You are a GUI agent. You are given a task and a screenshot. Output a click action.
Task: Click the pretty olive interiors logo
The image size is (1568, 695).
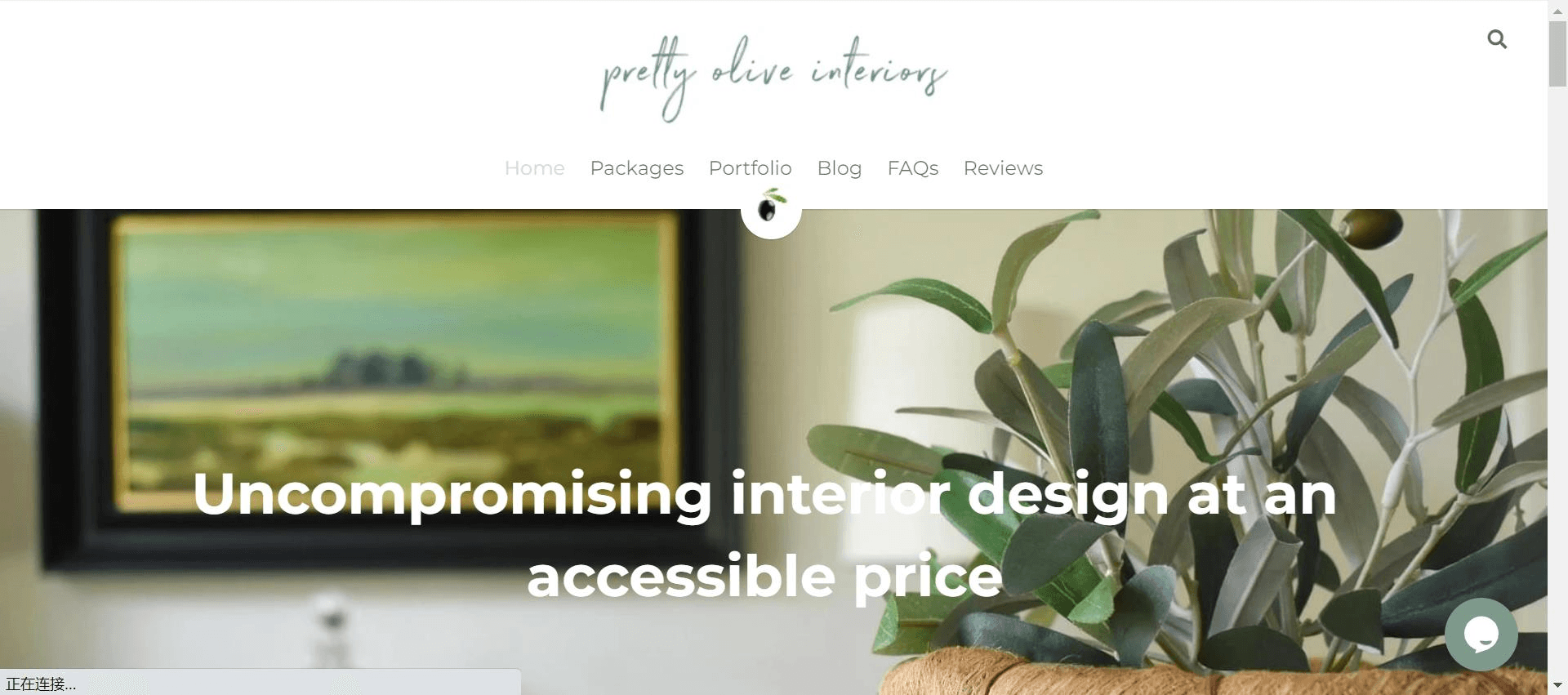click(x=773, y=78)
